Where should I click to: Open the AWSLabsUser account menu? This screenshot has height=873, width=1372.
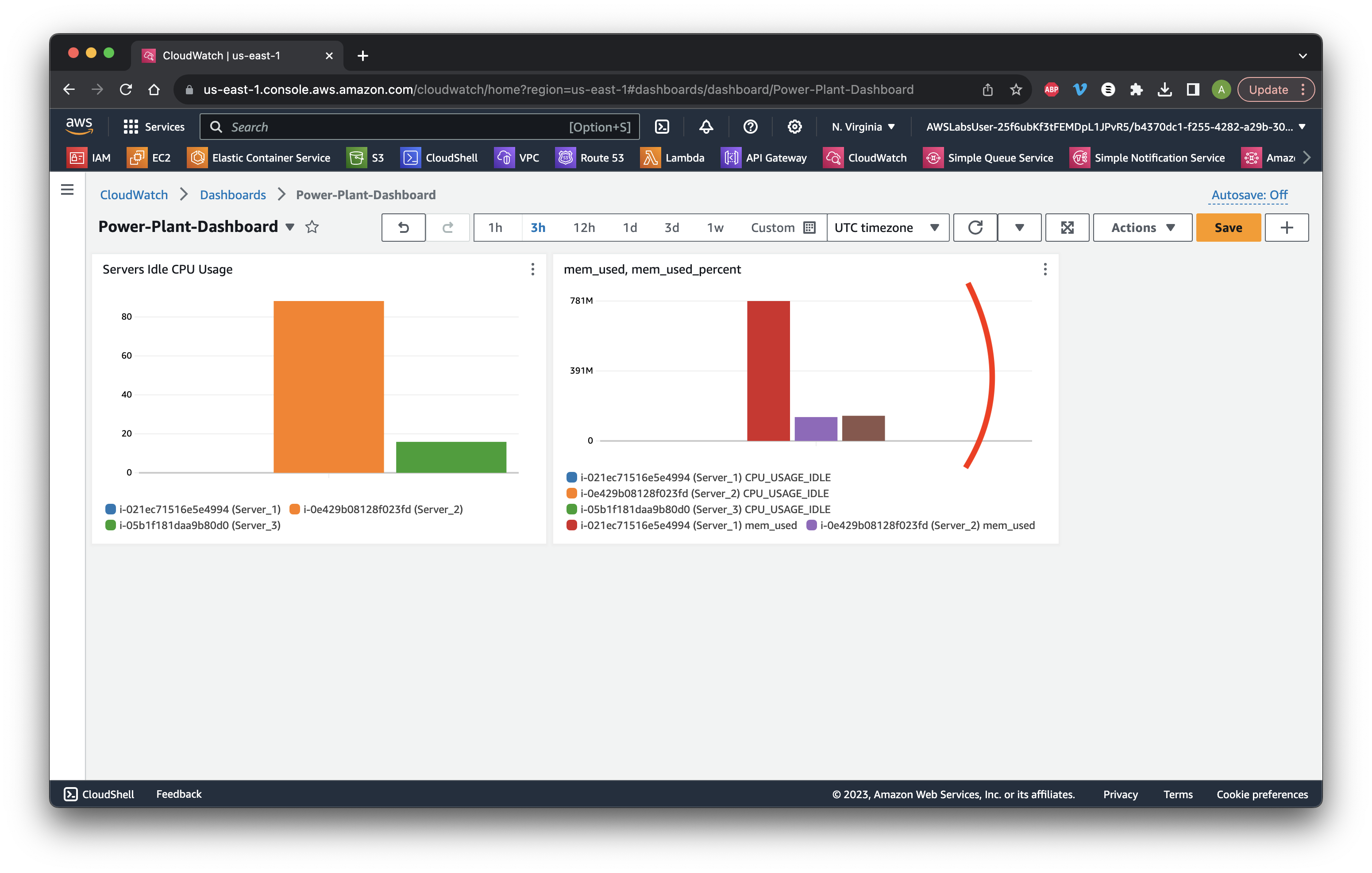click(1116, 127)
